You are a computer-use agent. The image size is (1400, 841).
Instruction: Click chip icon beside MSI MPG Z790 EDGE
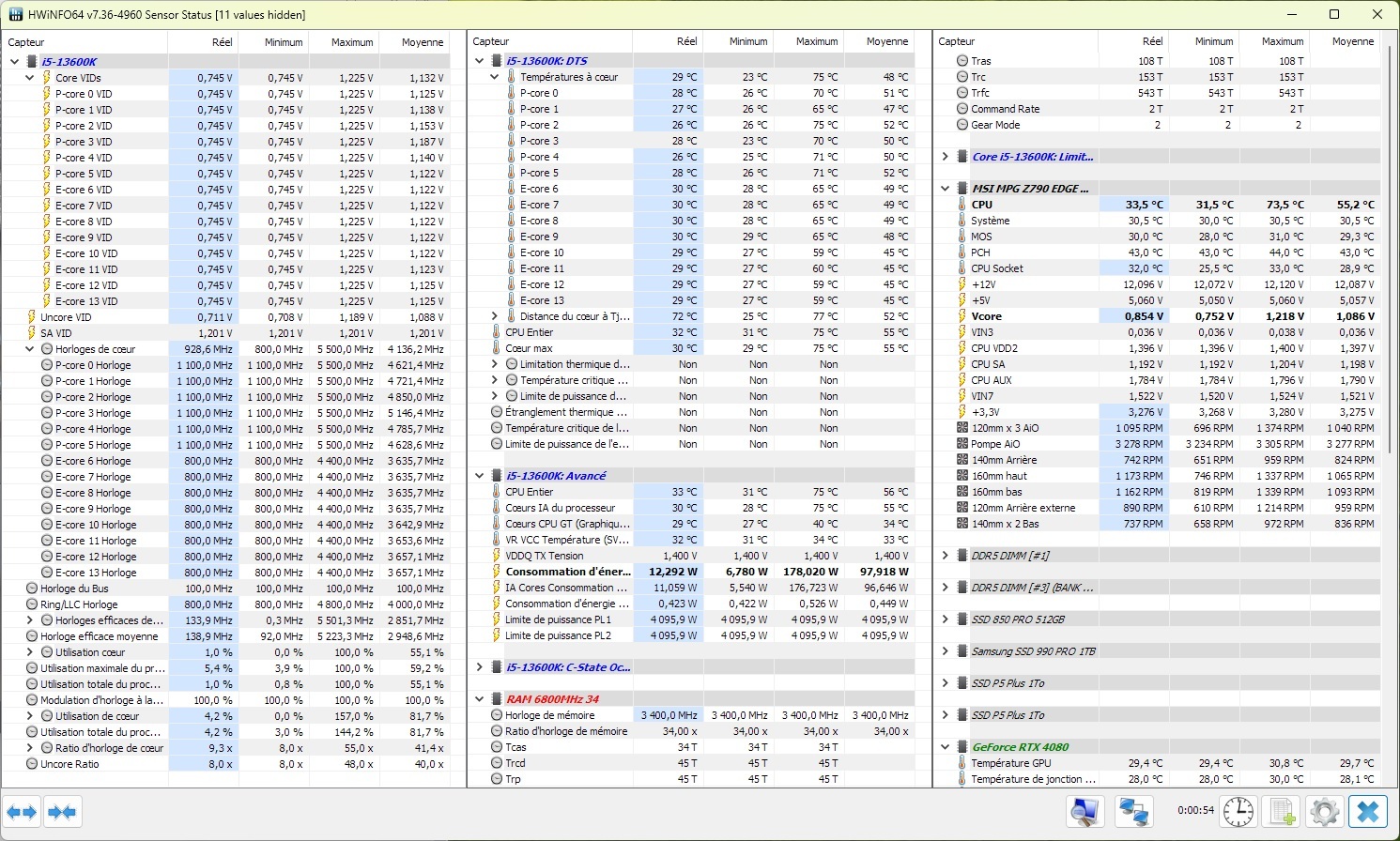(962, 189)
